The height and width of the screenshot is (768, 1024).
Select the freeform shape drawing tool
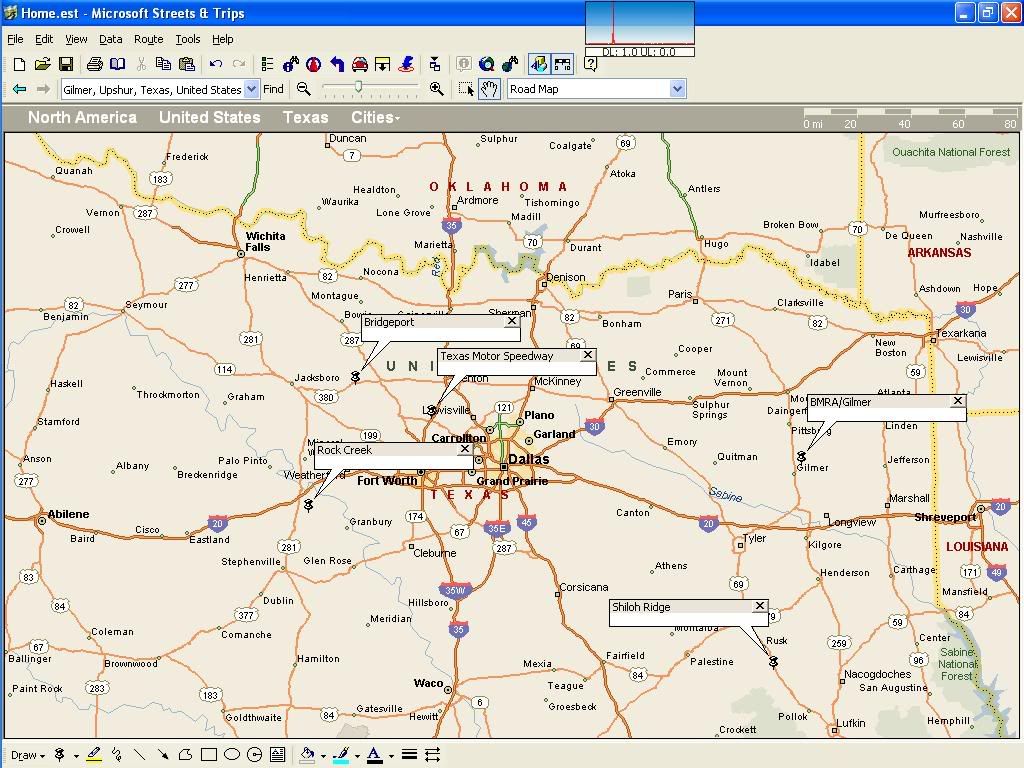tap(185, 755)
